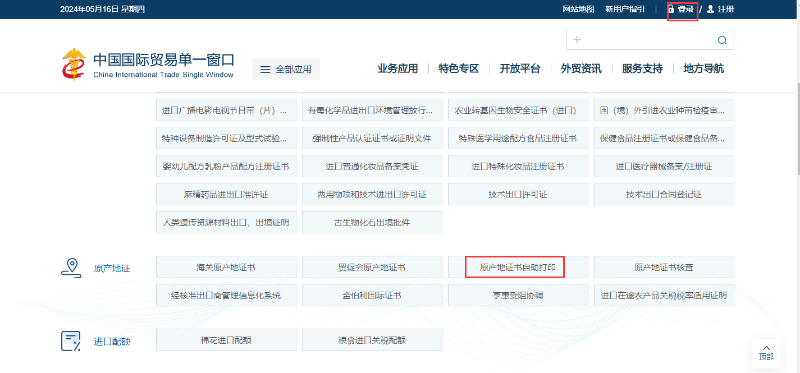Open 海关原产地证书 application
The height and width of the screenshot is (373, 800).
pyautogui.click(x=226, y=267)
